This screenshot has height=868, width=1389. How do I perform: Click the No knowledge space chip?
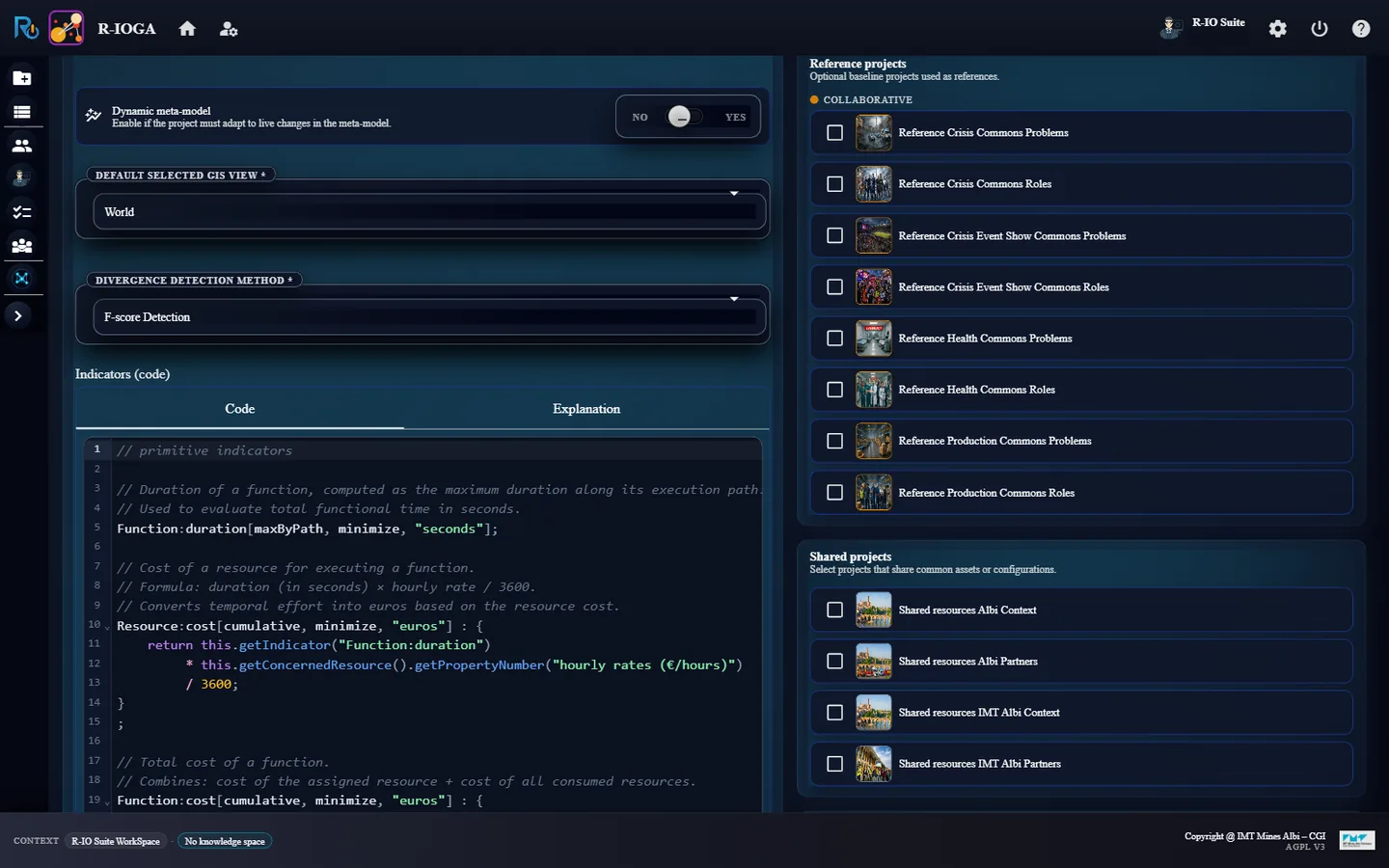coord(225,841)
